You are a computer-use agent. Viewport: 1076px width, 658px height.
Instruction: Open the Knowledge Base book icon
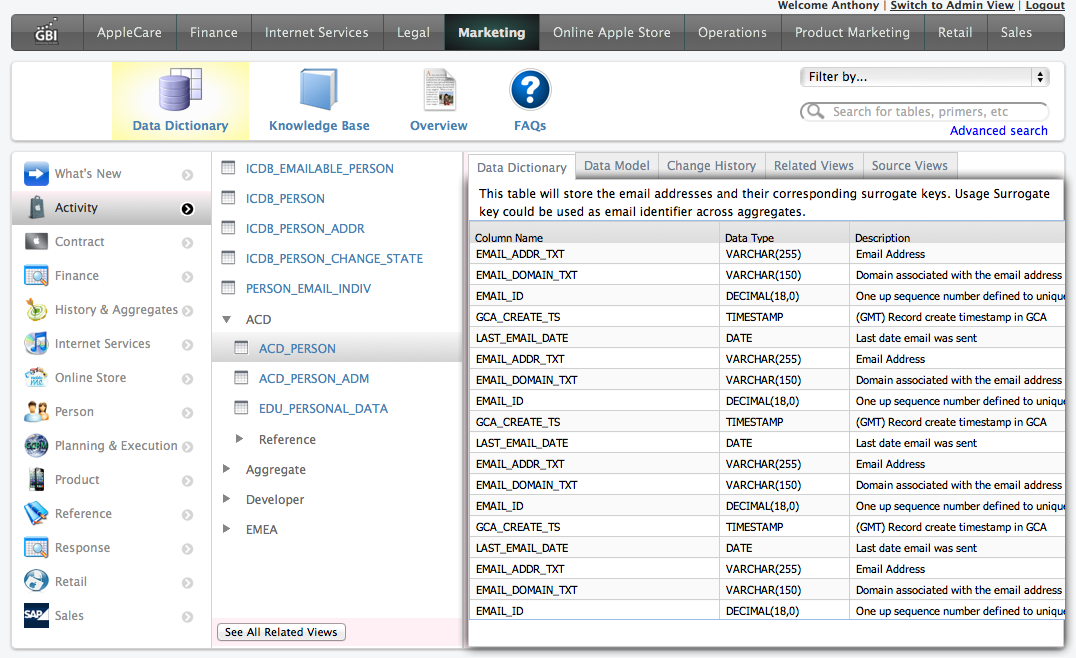point(319,91)
